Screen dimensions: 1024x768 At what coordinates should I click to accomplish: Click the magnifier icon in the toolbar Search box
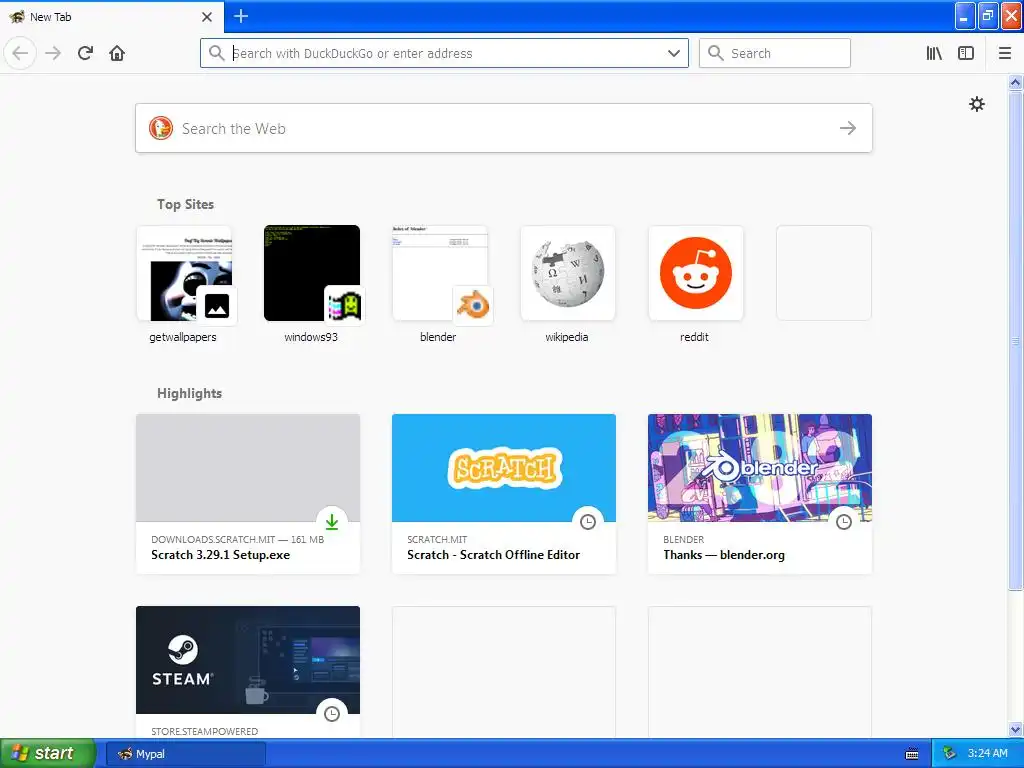click(716, 53)
